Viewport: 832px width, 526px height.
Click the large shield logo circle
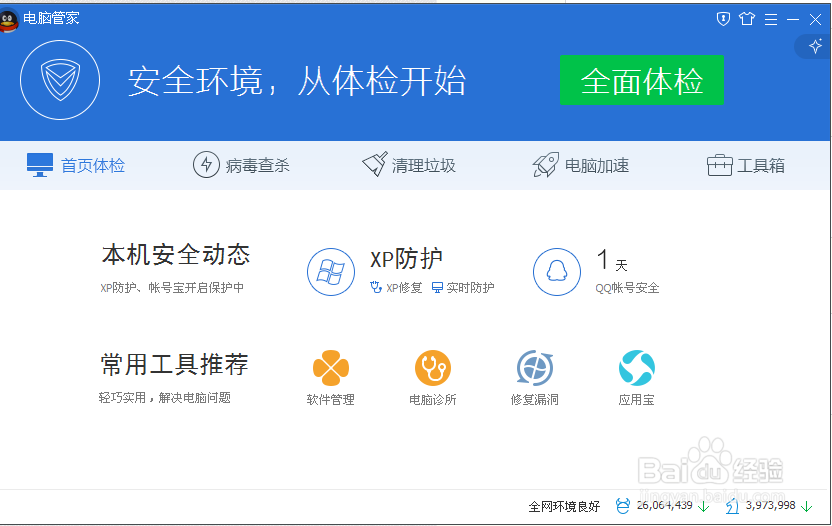pyautogui.click(x=60, y=80)
